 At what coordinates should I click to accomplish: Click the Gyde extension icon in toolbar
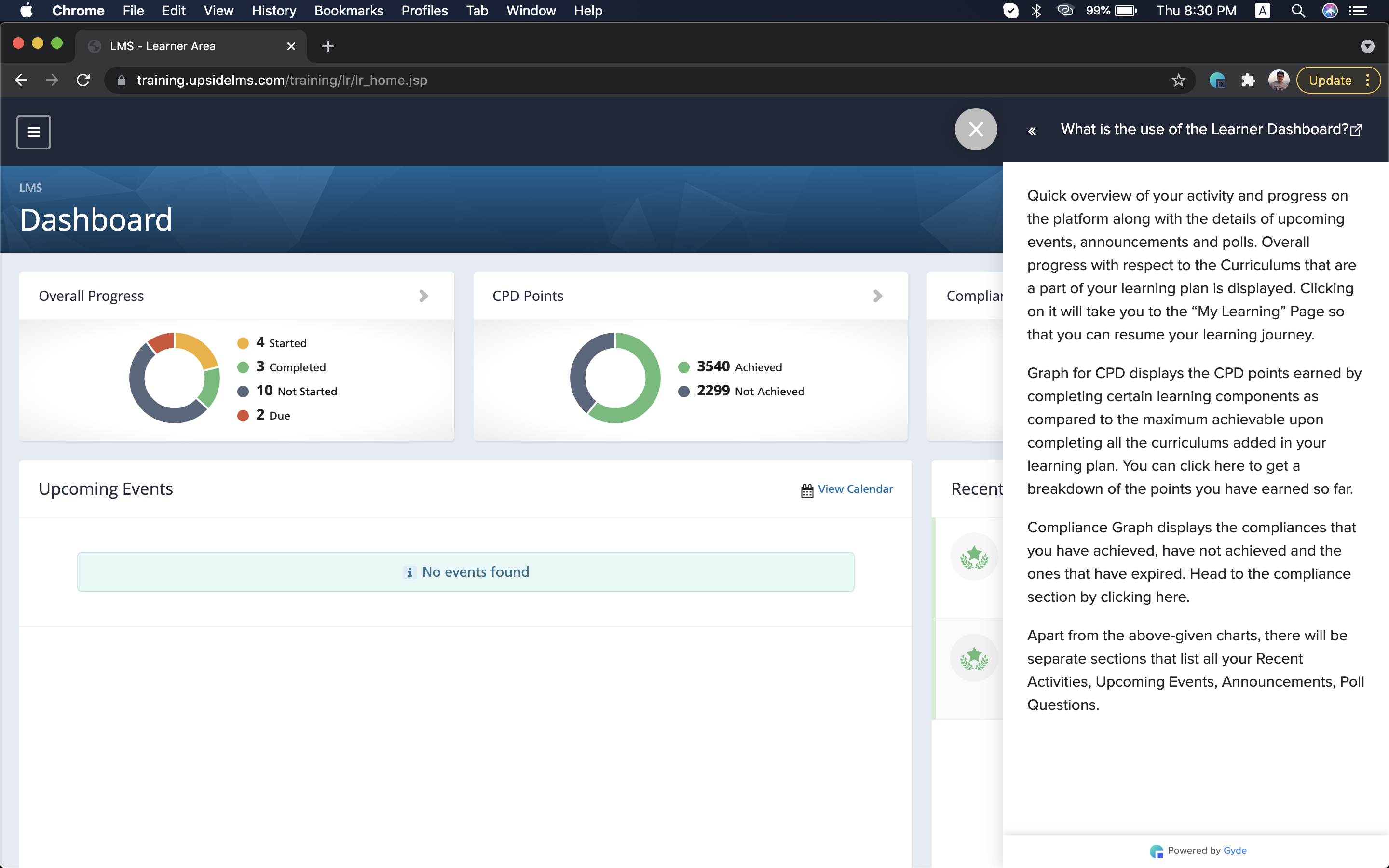1217,81
